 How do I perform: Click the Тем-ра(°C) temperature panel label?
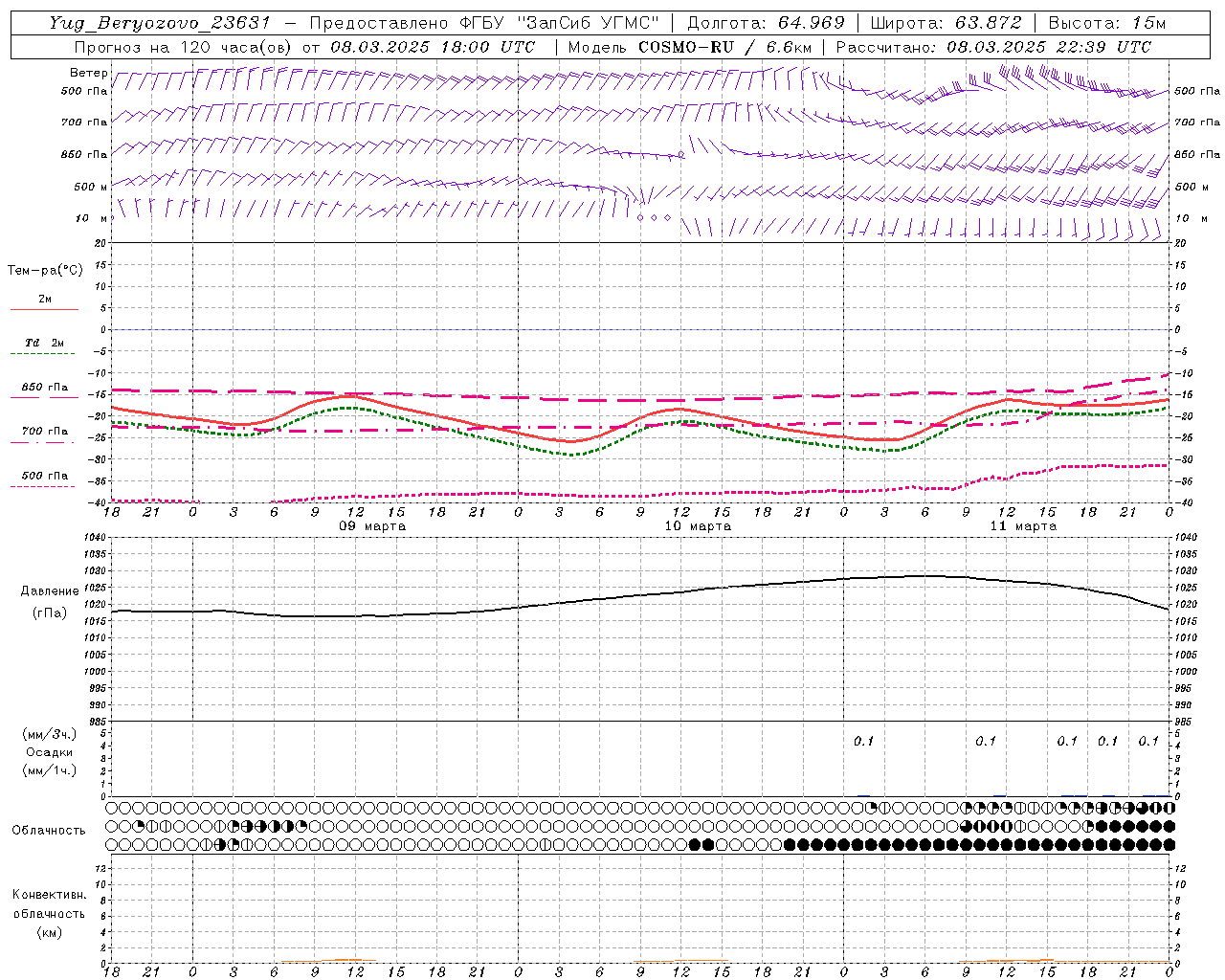(45, 271)
